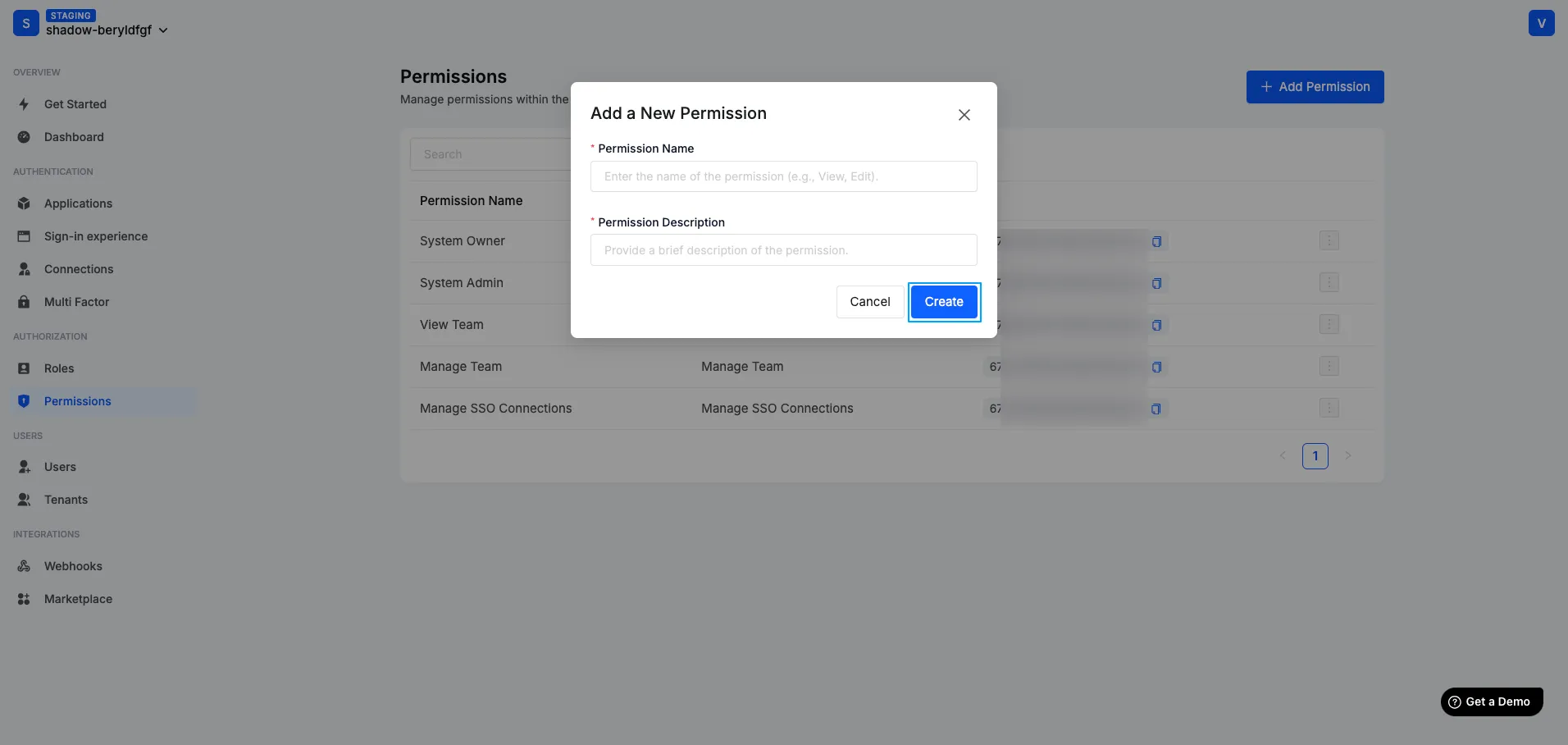Click the S workspace logo
This screenshot has width=1568, height=745.
tap(25, 23)
